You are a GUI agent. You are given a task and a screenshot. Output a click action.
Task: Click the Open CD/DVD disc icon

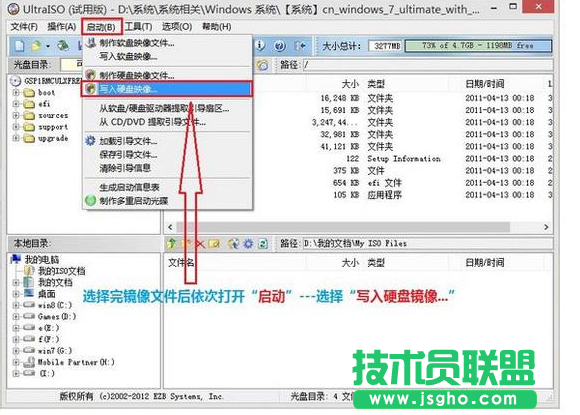point(63,46)
